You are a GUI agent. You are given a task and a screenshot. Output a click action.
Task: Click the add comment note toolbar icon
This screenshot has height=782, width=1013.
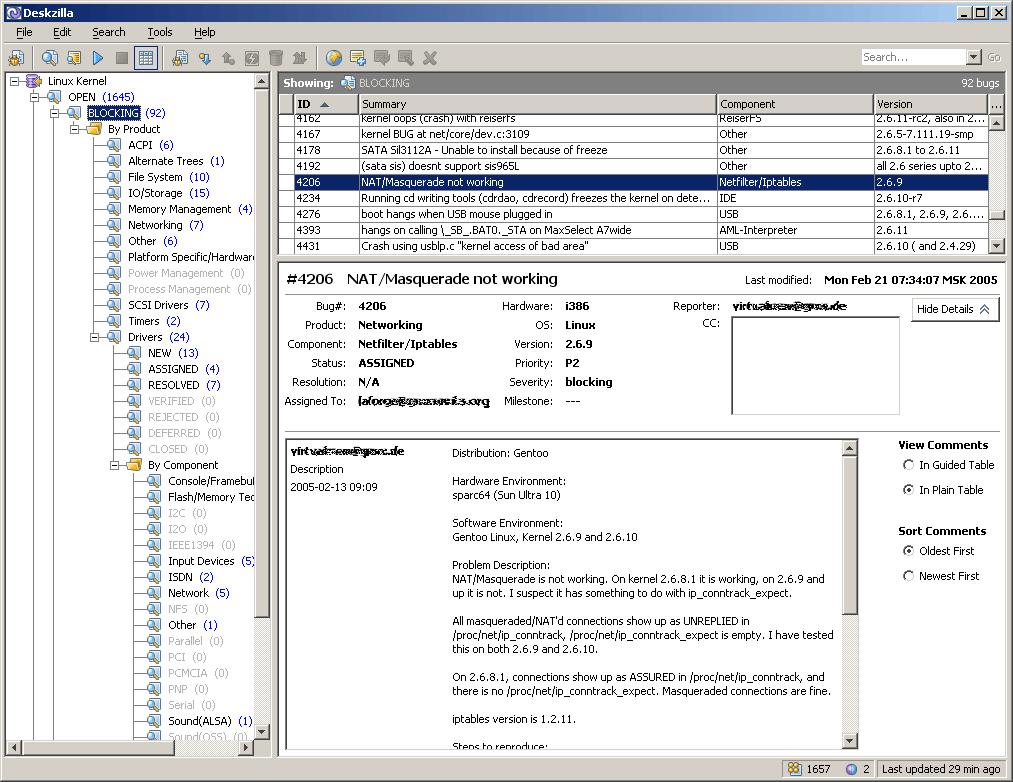tap(358, 58)
